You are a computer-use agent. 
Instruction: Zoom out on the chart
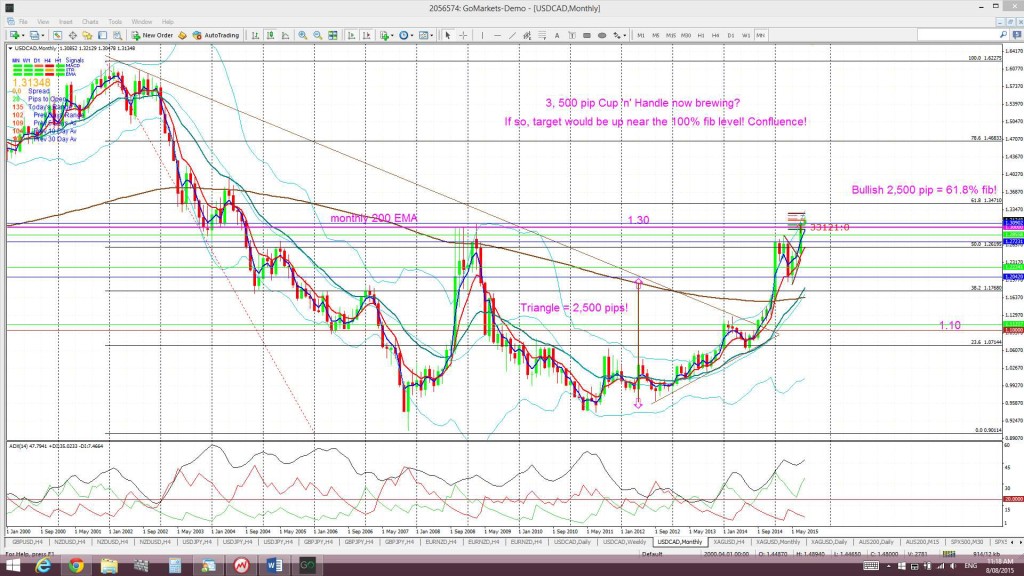click(317, 35)
